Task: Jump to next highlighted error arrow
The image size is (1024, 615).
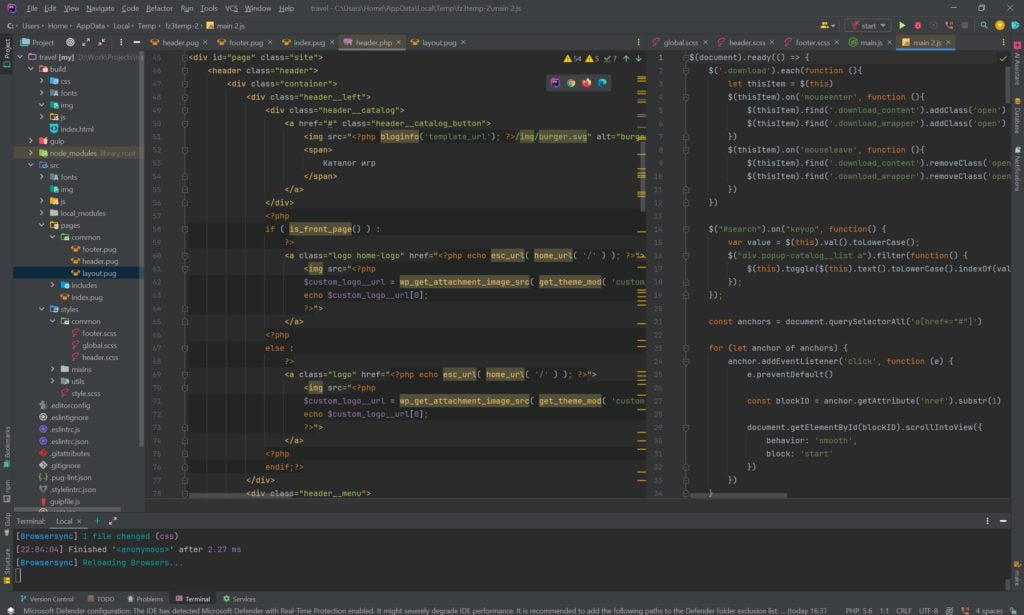Action: point(639,59)
